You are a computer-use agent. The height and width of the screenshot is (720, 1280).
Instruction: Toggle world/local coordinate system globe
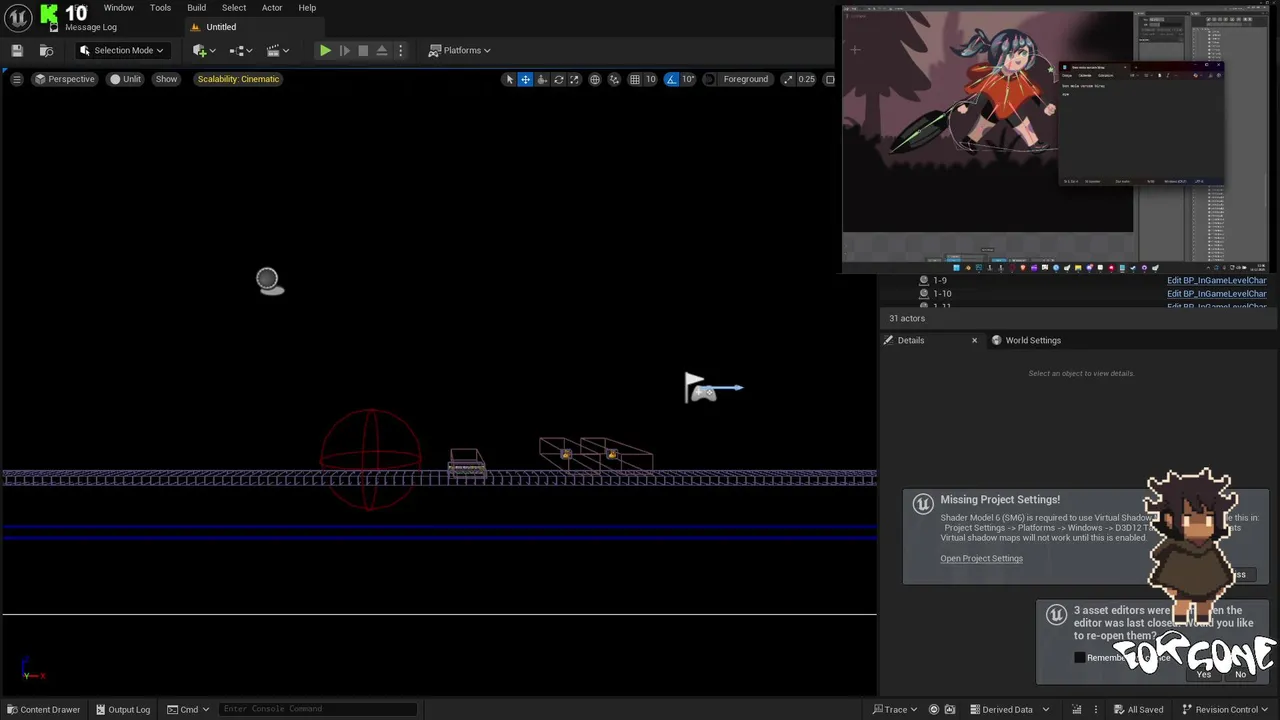coord(595,79)
